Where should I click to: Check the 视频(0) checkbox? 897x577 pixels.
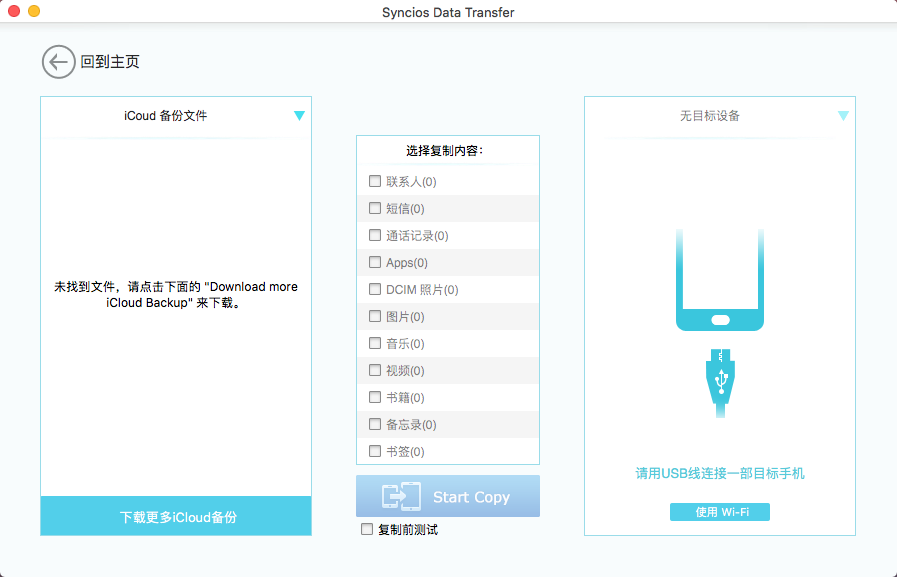[375, 370]
